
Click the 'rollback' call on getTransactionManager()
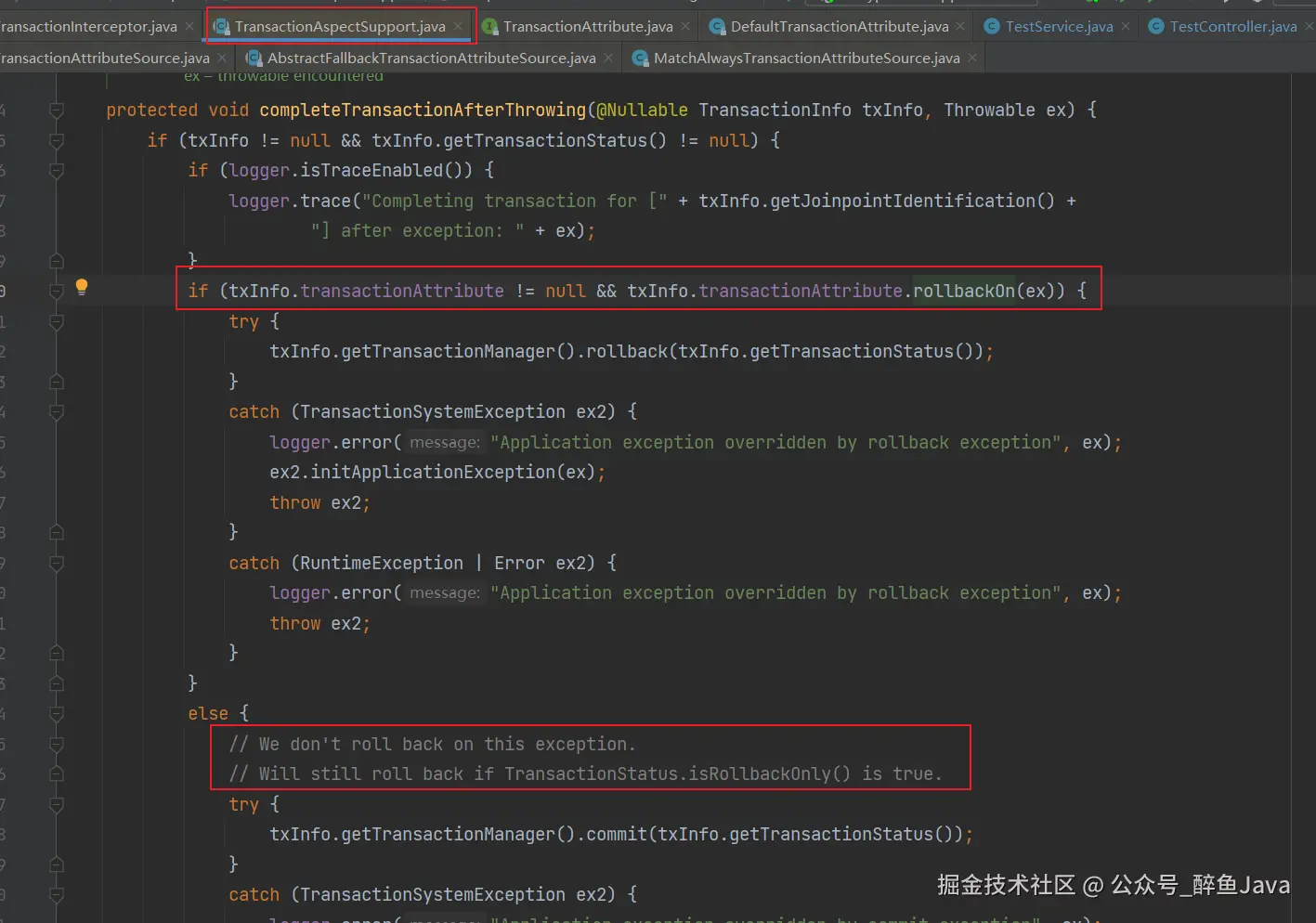[x=627, y=351]
